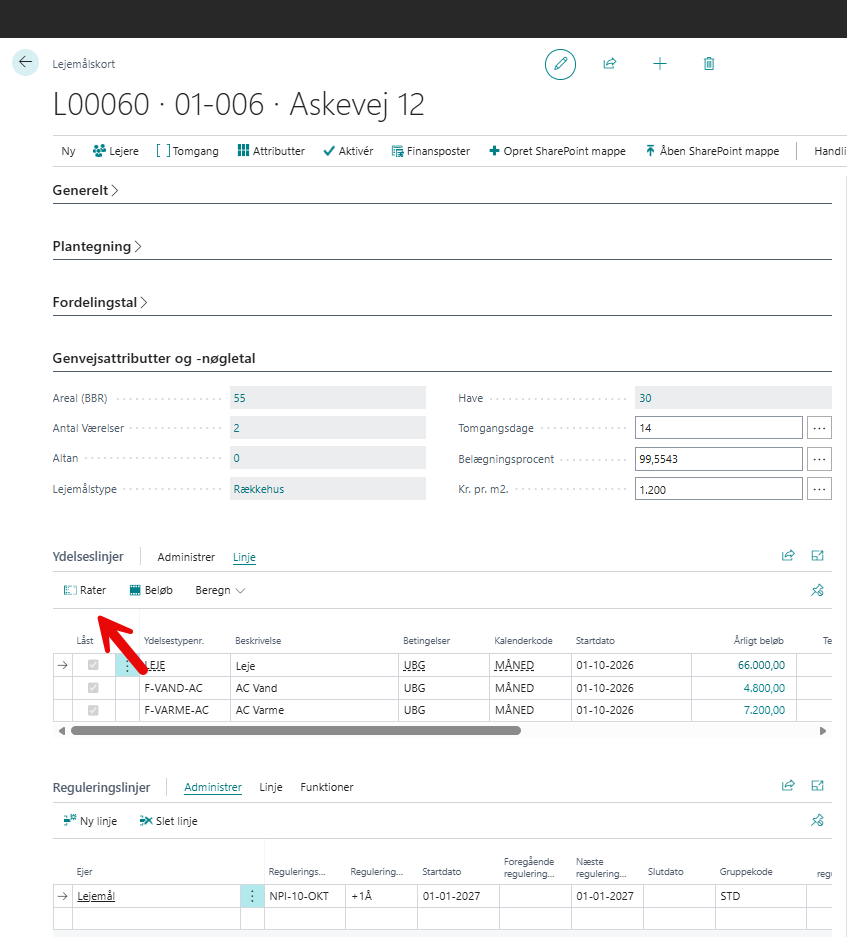Select Linje tab in Reguleringslinjer

[271, 788]
